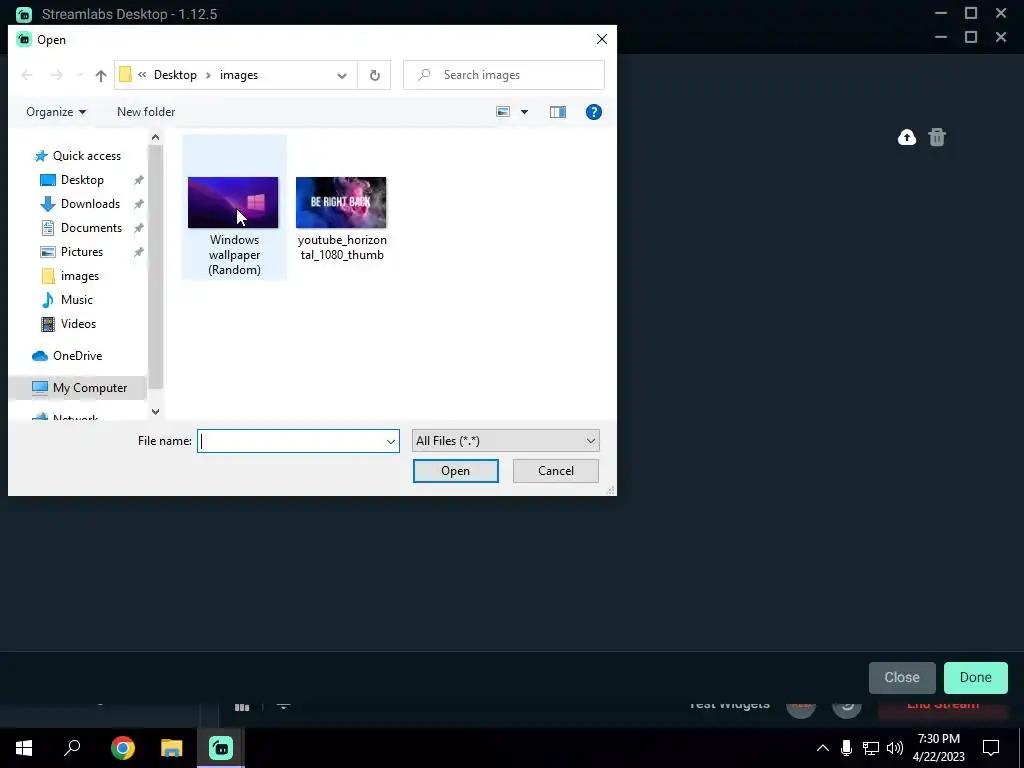1024x768 pixels.
Task: Create a New folder
Action: pos(146,112)
